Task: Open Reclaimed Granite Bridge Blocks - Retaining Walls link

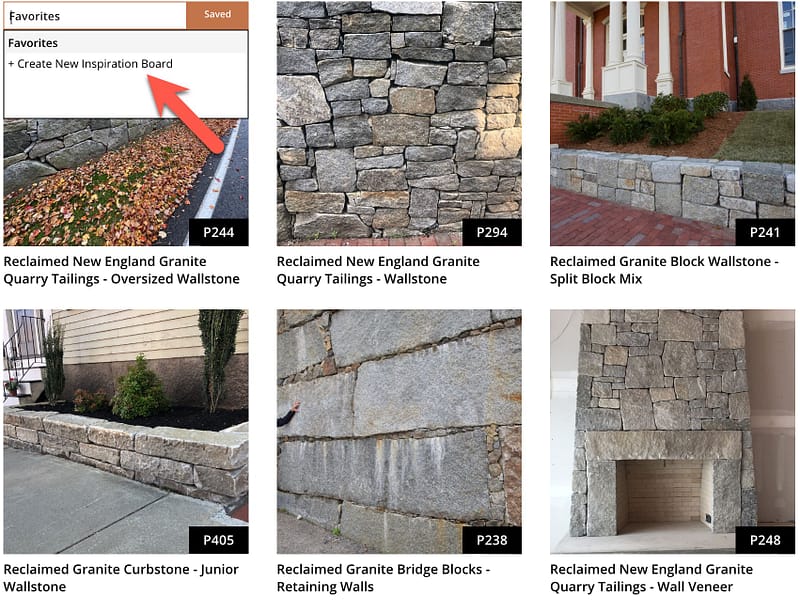Action: click(383, 578)
